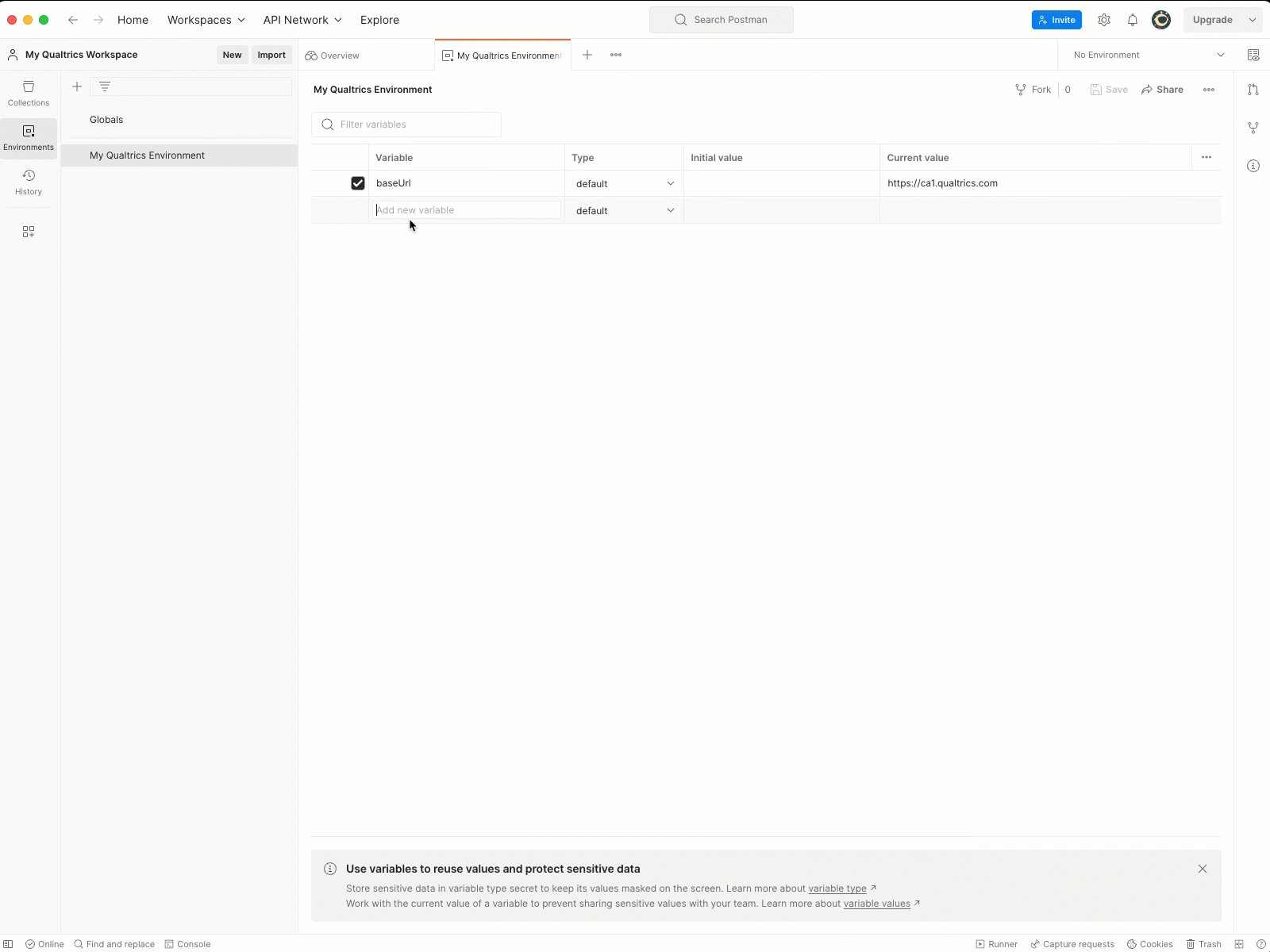The image size is (1270, 952).
Task: Uncheck the baseUrl variable checkbox
Action: point(358,183)
